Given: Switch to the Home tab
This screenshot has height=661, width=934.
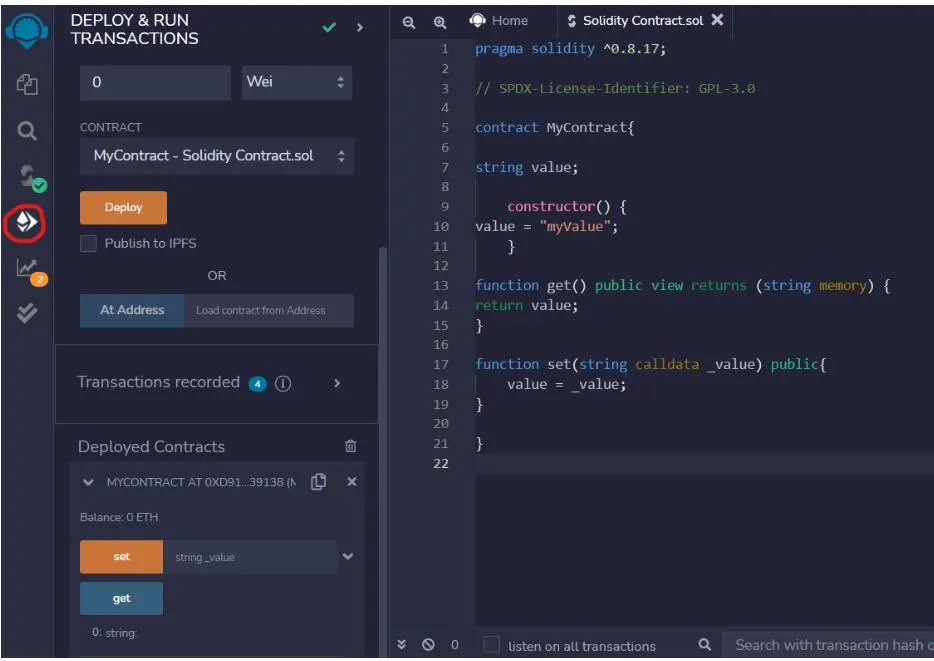Looking at the screenshot, I should 499,21.
